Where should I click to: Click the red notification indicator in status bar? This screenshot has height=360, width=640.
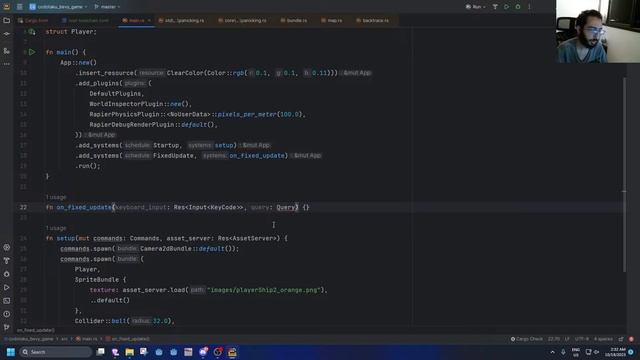(631, 339)
